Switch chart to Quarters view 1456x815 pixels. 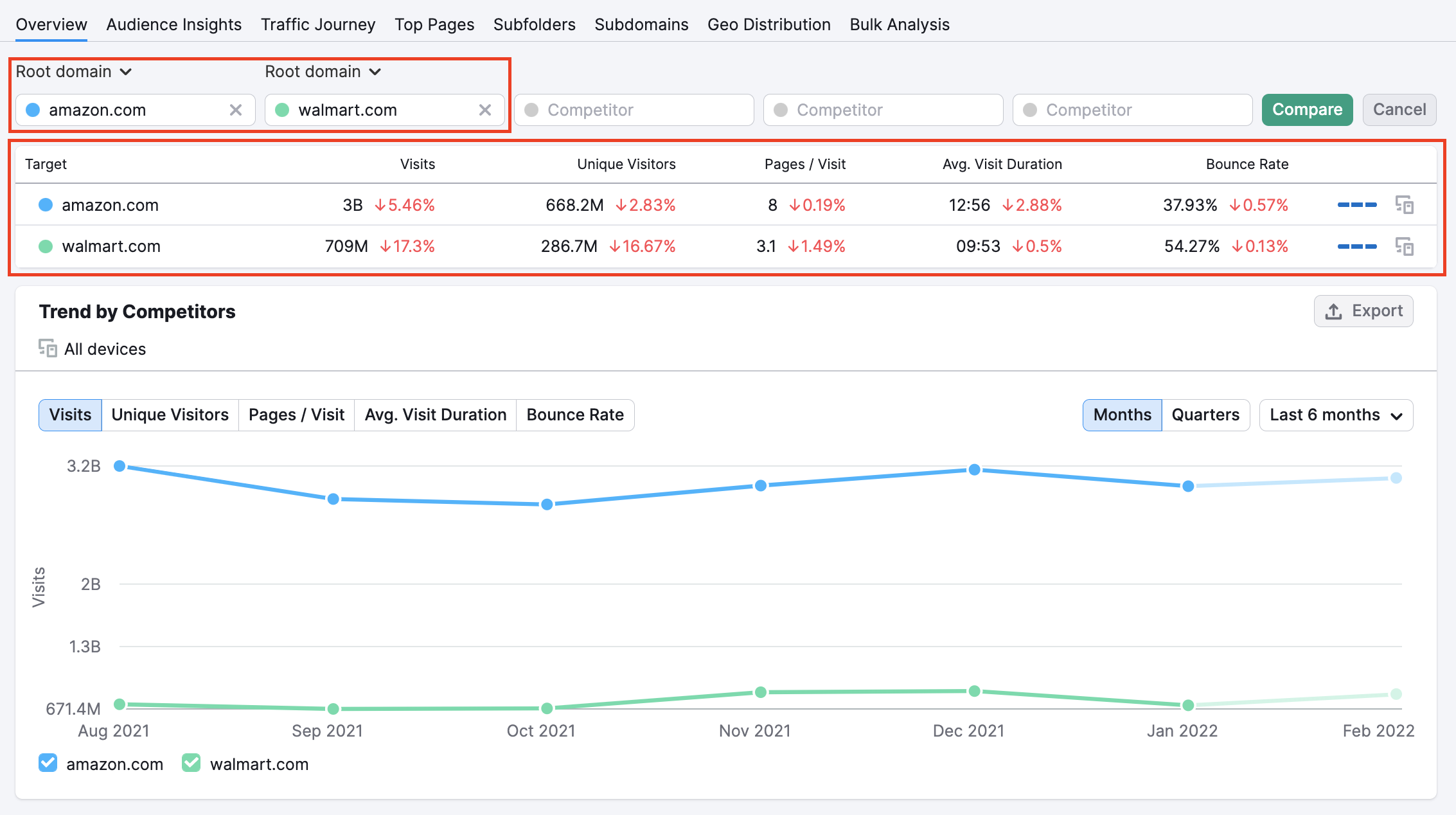1205,415
